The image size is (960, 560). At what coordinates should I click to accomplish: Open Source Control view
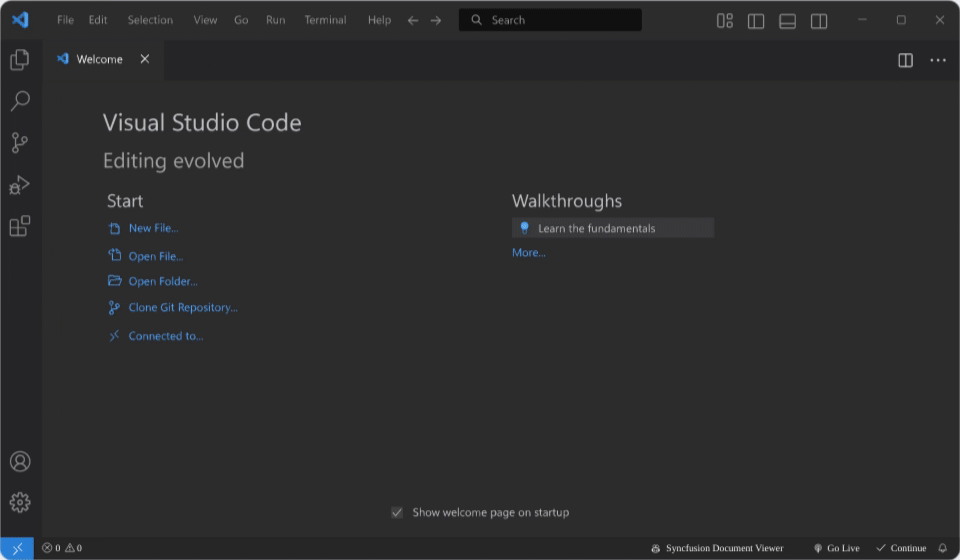20,143
